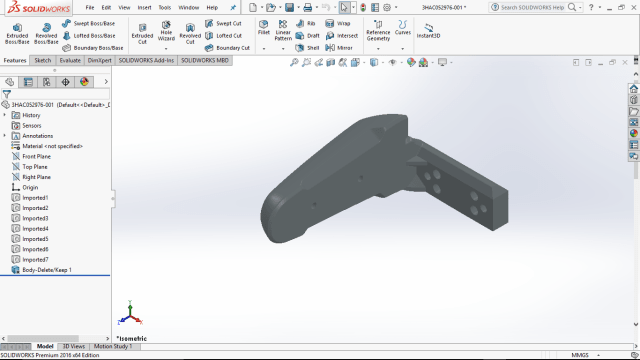This screenshot has width=640, height=360.
Task: Expand more manager tabs with chevron
Action: pyautogui.click(x=106, y=82)
